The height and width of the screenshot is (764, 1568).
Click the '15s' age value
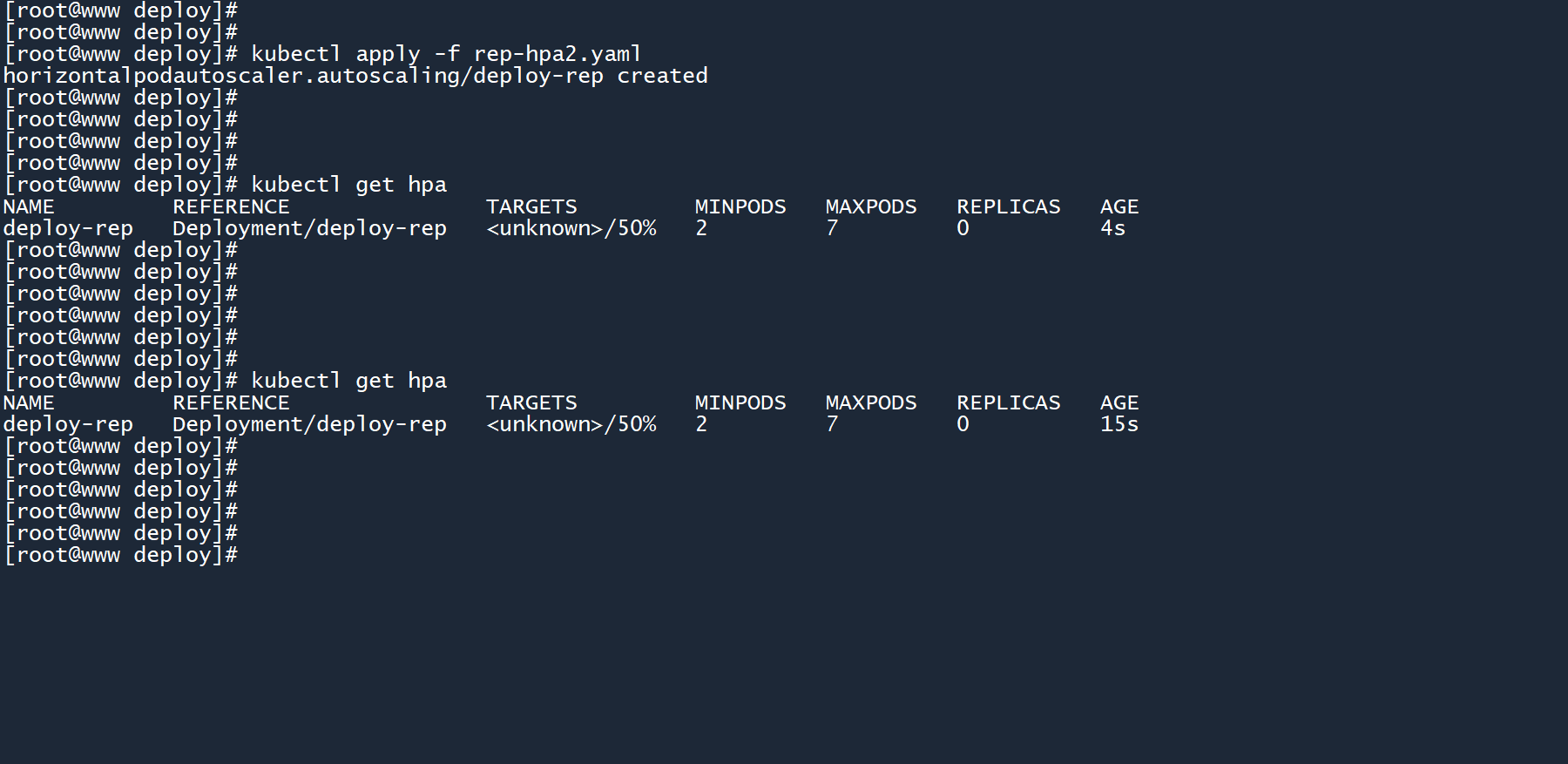point(1119,424)
